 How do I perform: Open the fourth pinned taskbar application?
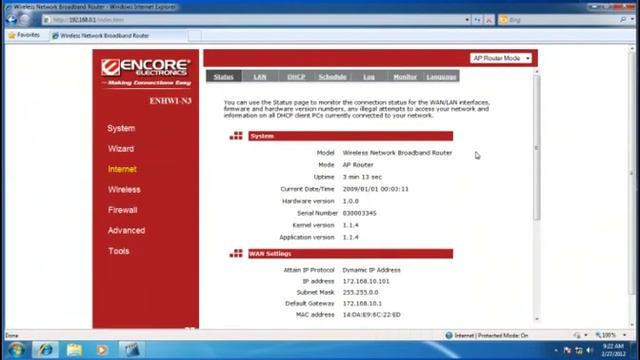pyautogui.click(x=131, y=350)
